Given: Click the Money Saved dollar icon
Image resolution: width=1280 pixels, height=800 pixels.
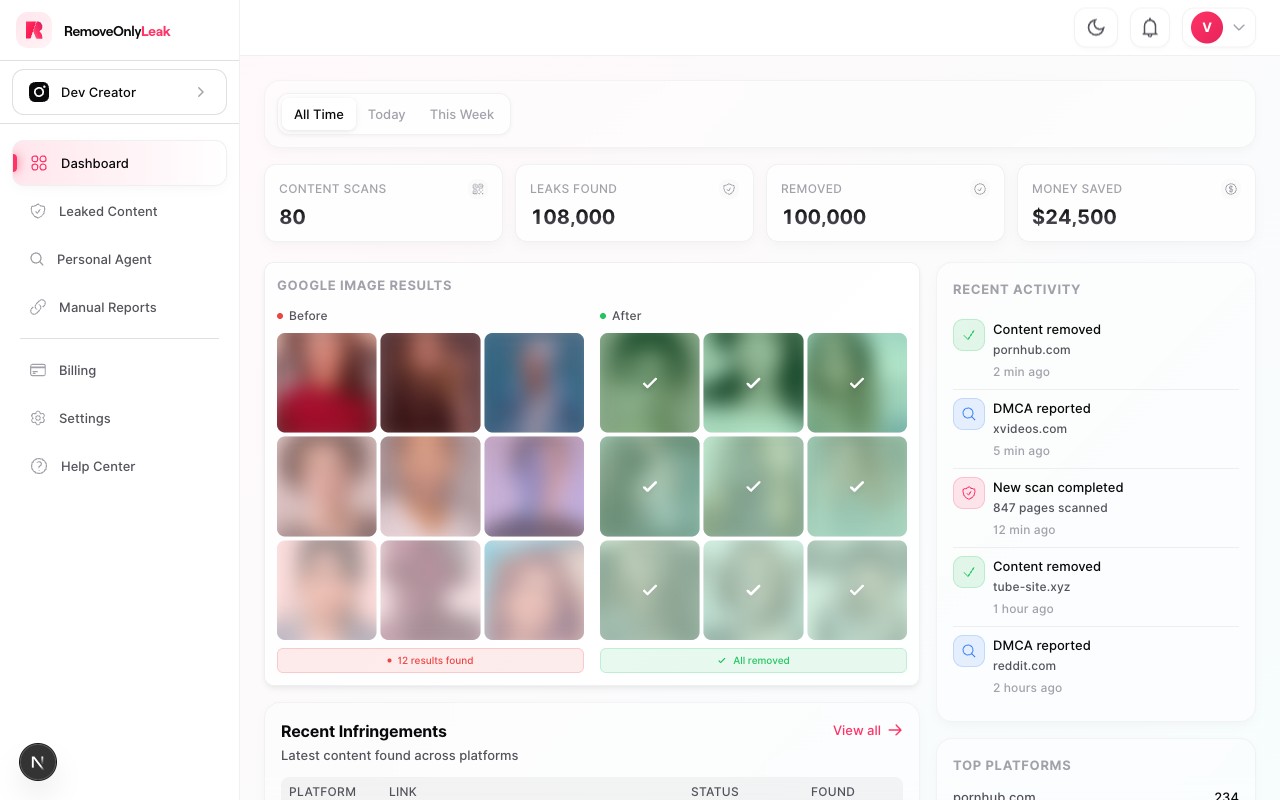Looking at the screenshot, I should [1231, 189].
